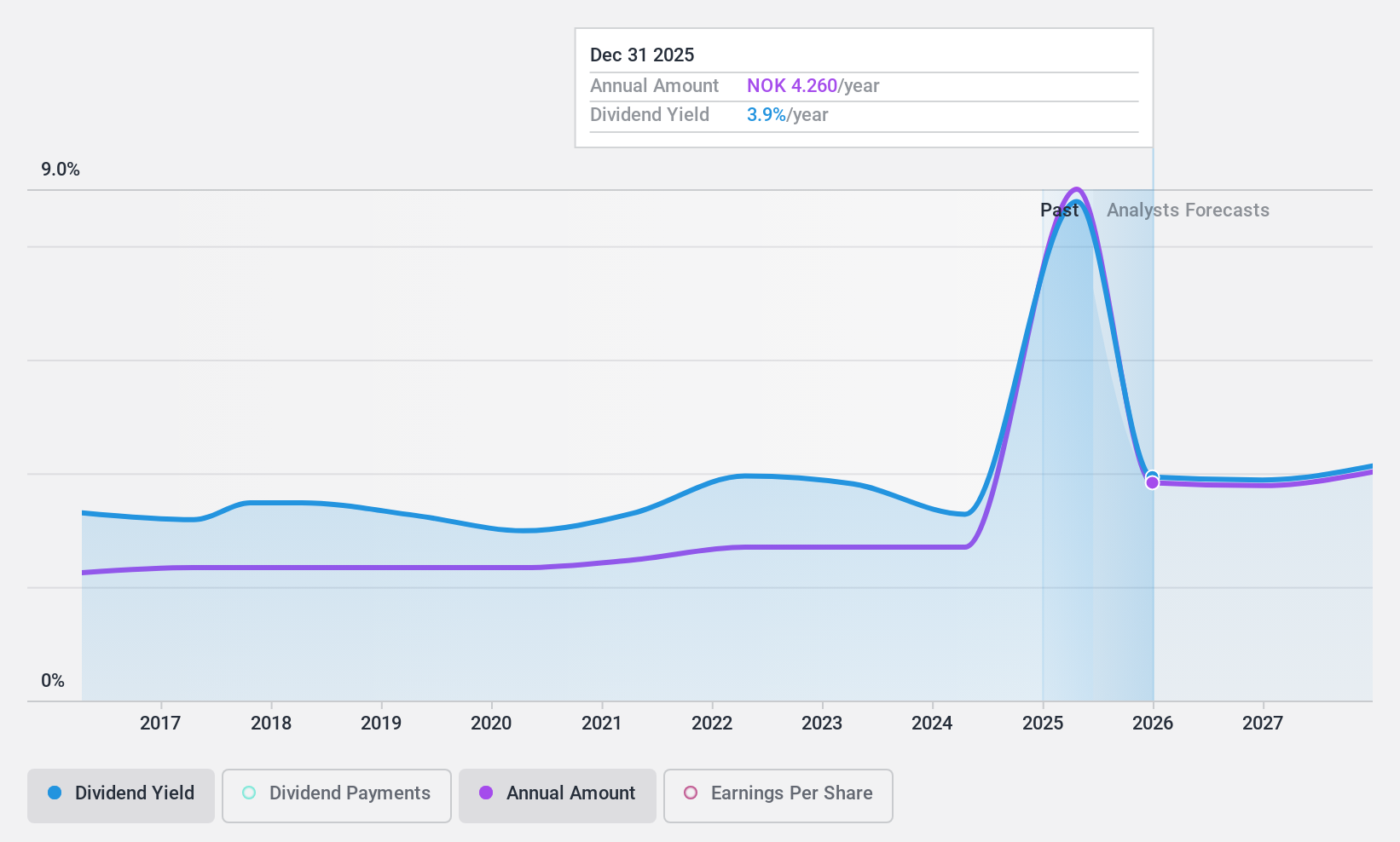Click the Dividend Yield tooltip row label
The height and width of the screenshot is (842, 1400).
[649, 115]
